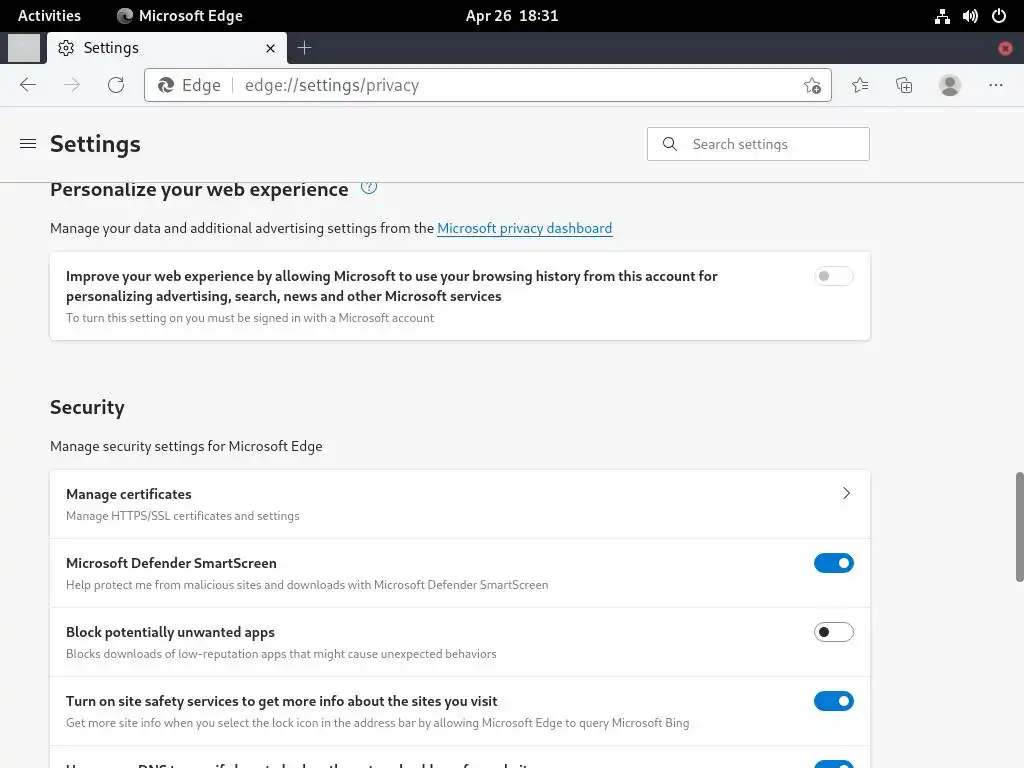Open the Activities overview
Image resolution: width=1024 pixels, height=768 pixels.
tap(49, 16)
